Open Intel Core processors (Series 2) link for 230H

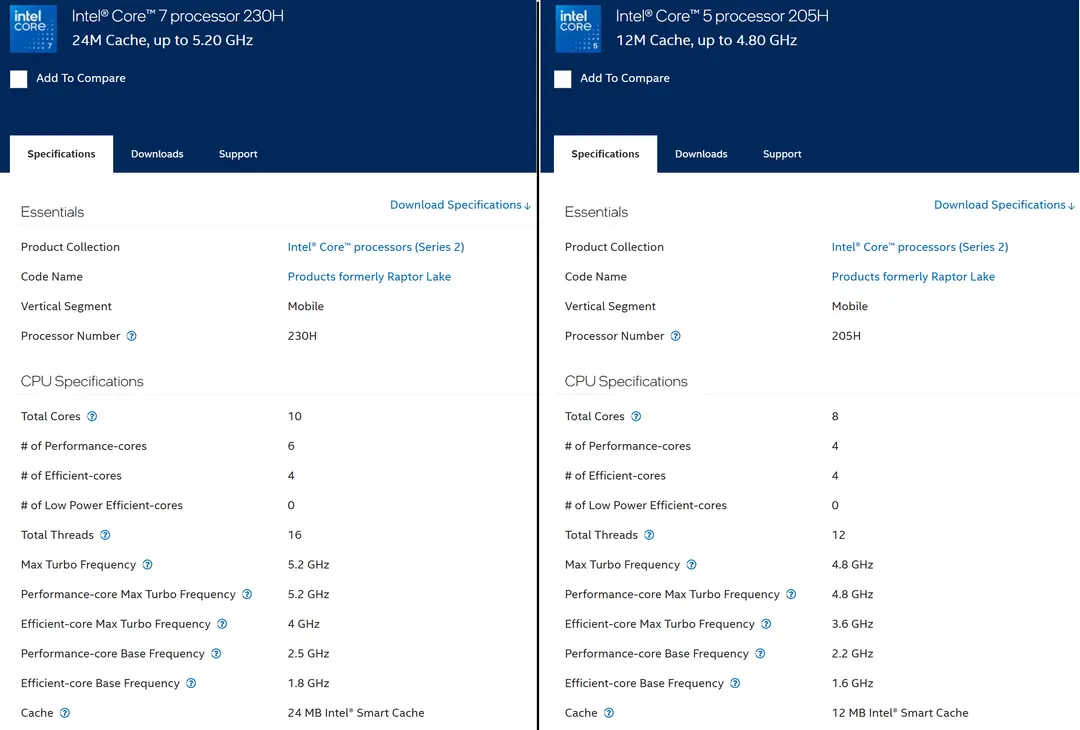376,247
